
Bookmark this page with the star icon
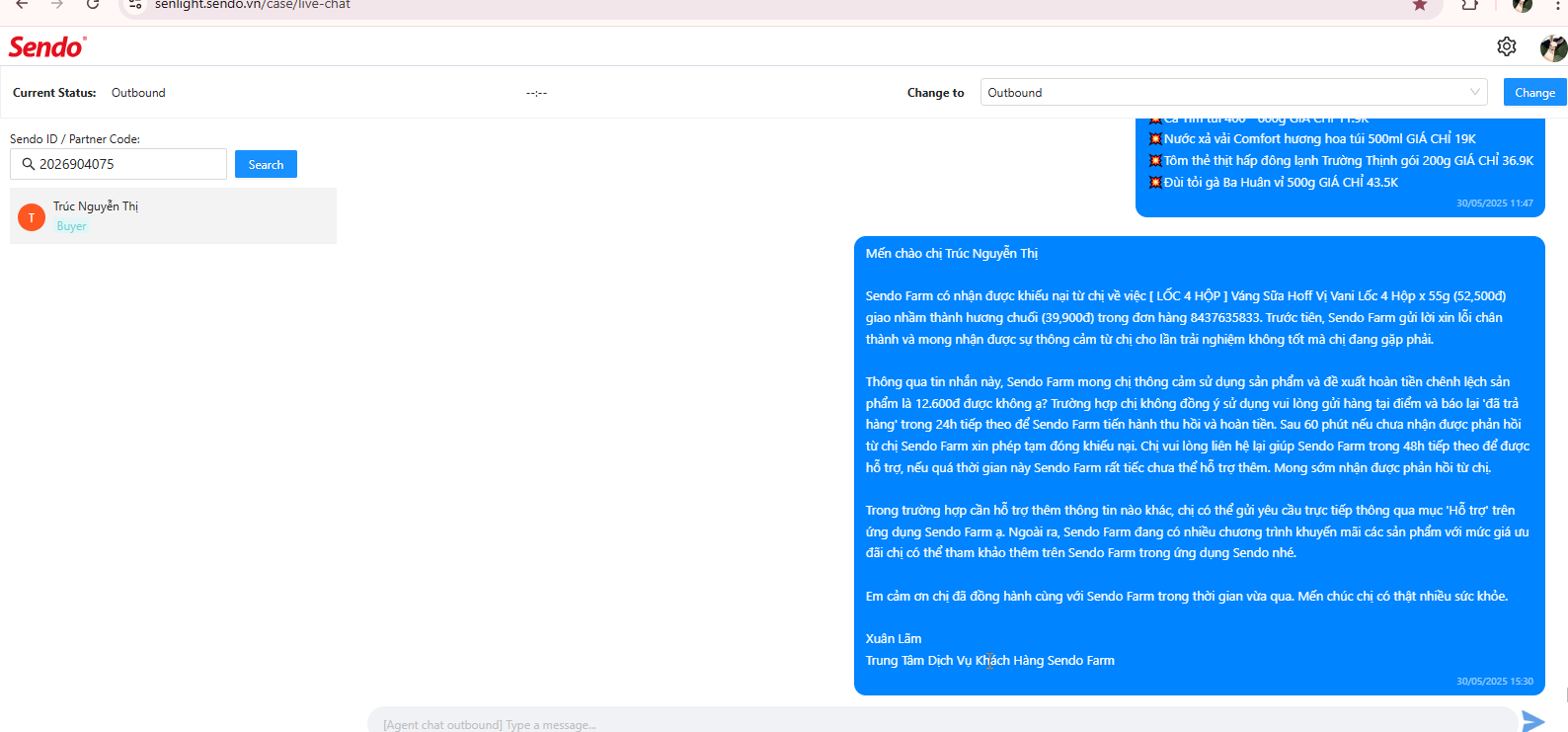click(1420, 5)
